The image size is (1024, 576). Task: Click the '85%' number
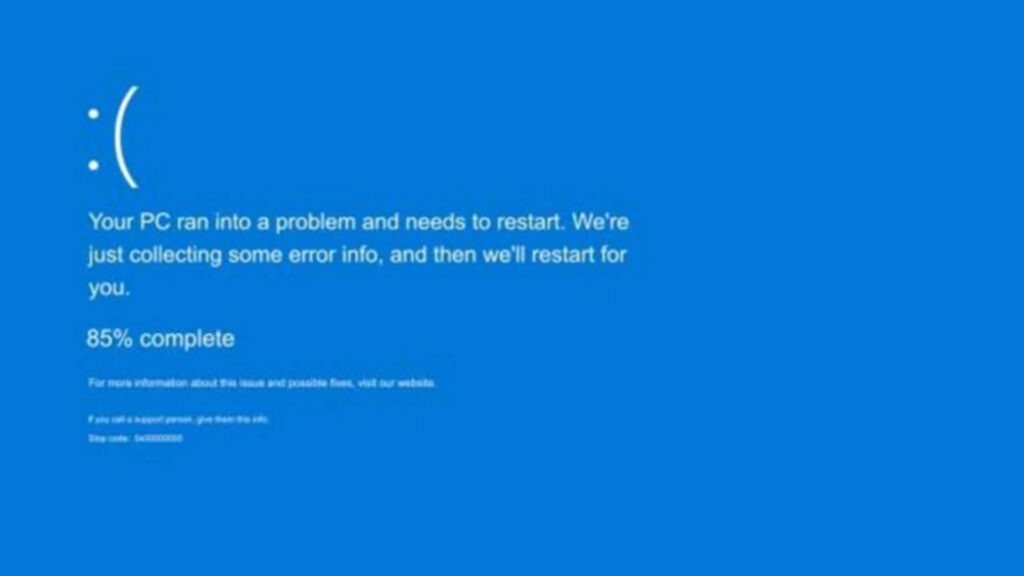coord(110,338)
